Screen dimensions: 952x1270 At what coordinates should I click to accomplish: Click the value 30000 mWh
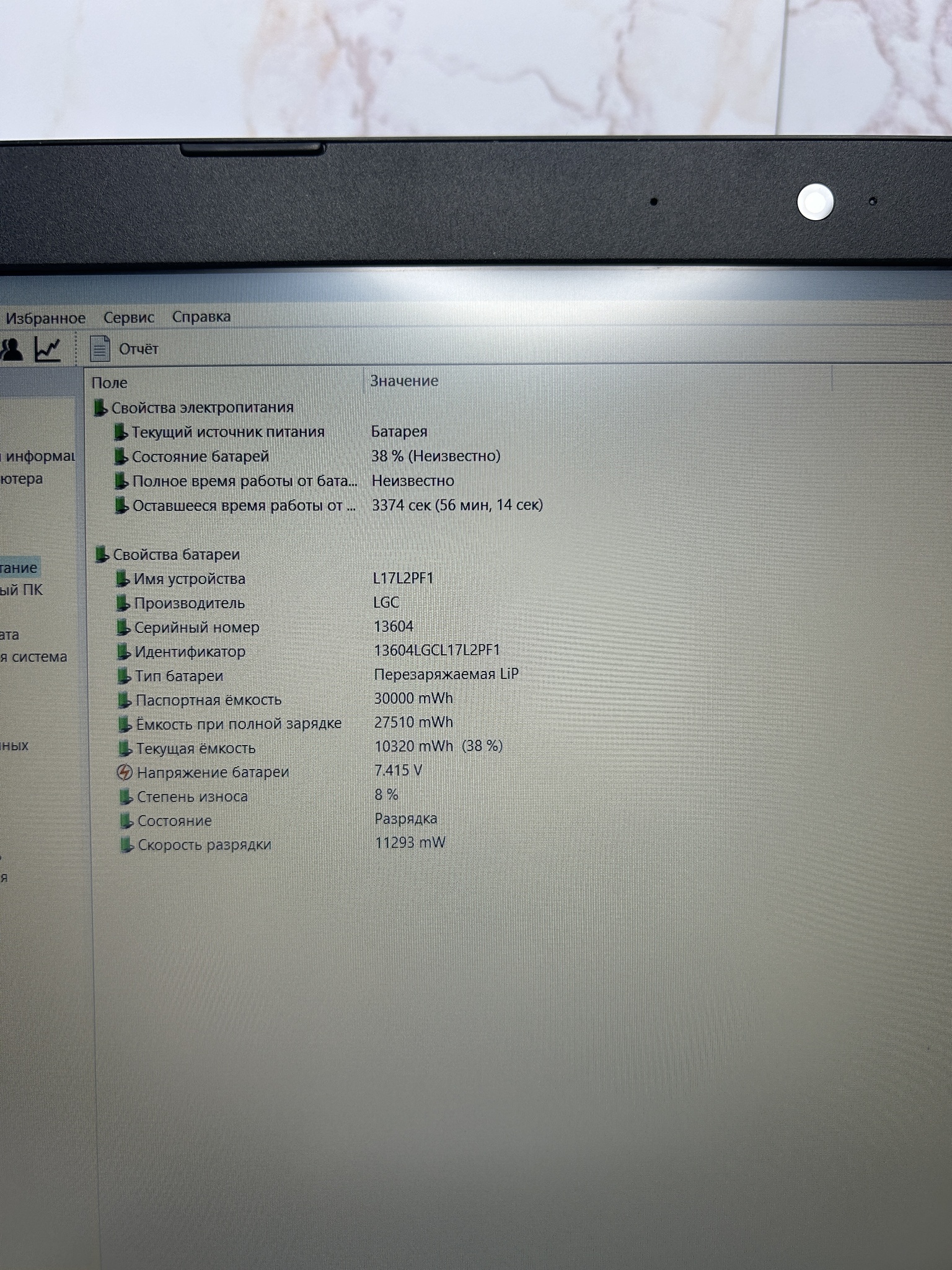(413, 698)
